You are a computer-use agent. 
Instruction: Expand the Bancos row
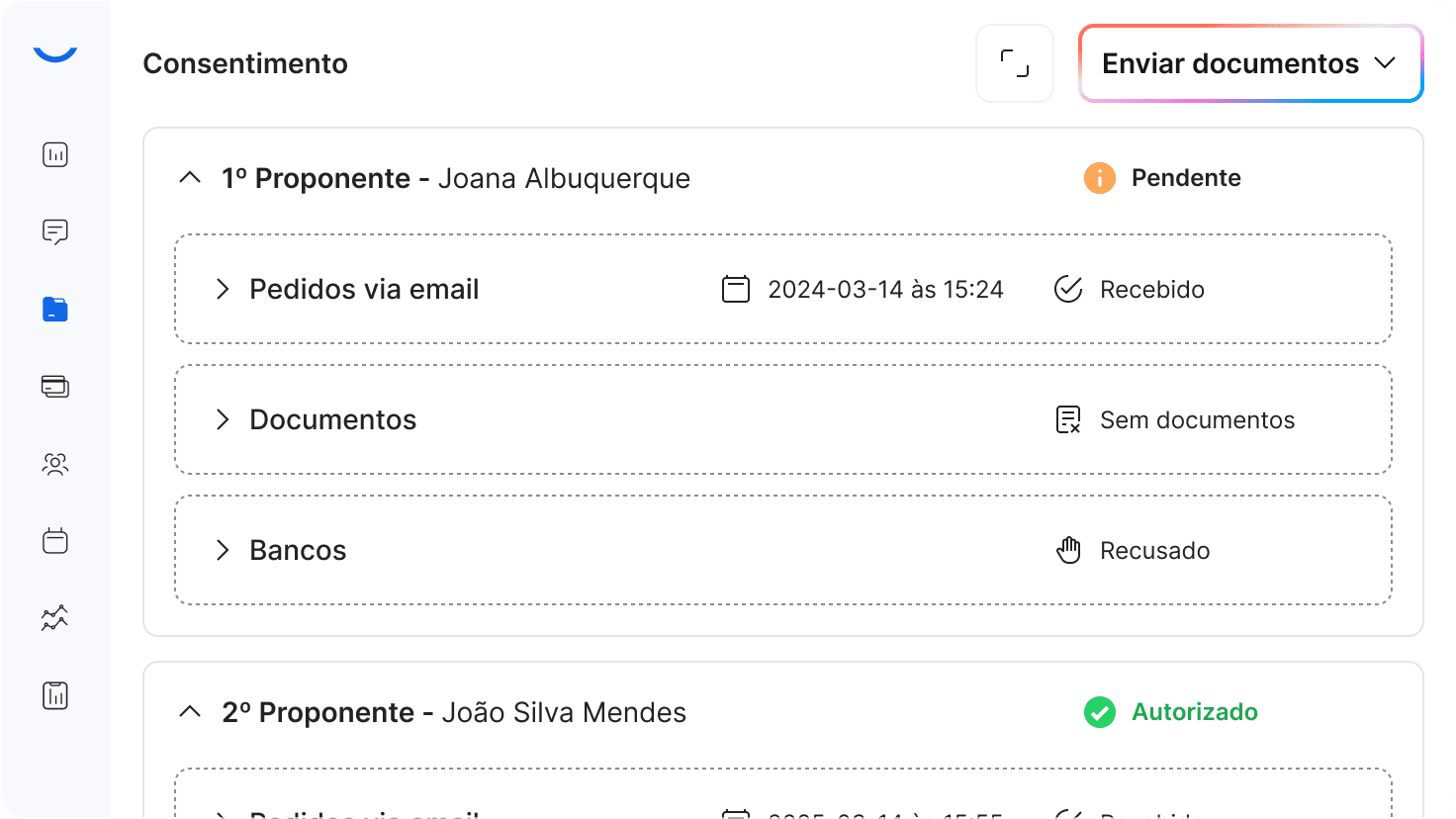pyautogui.click(x=223, y=550)
